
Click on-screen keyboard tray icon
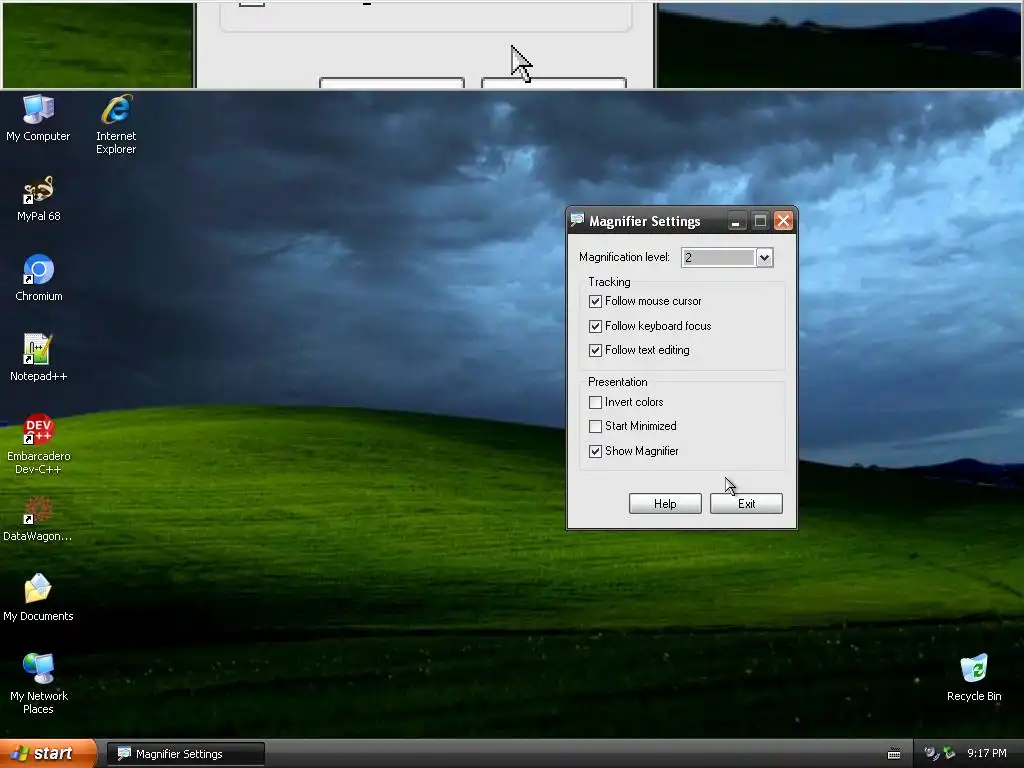894,754
